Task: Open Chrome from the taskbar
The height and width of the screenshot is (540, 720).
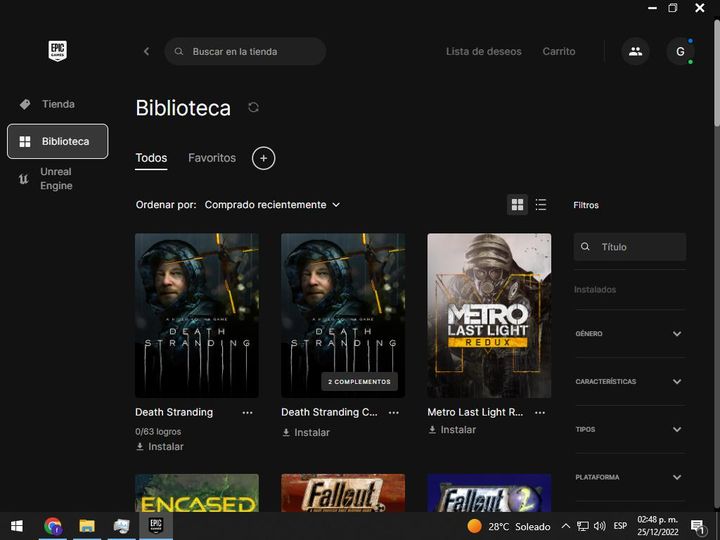Action: pos(53,526)
